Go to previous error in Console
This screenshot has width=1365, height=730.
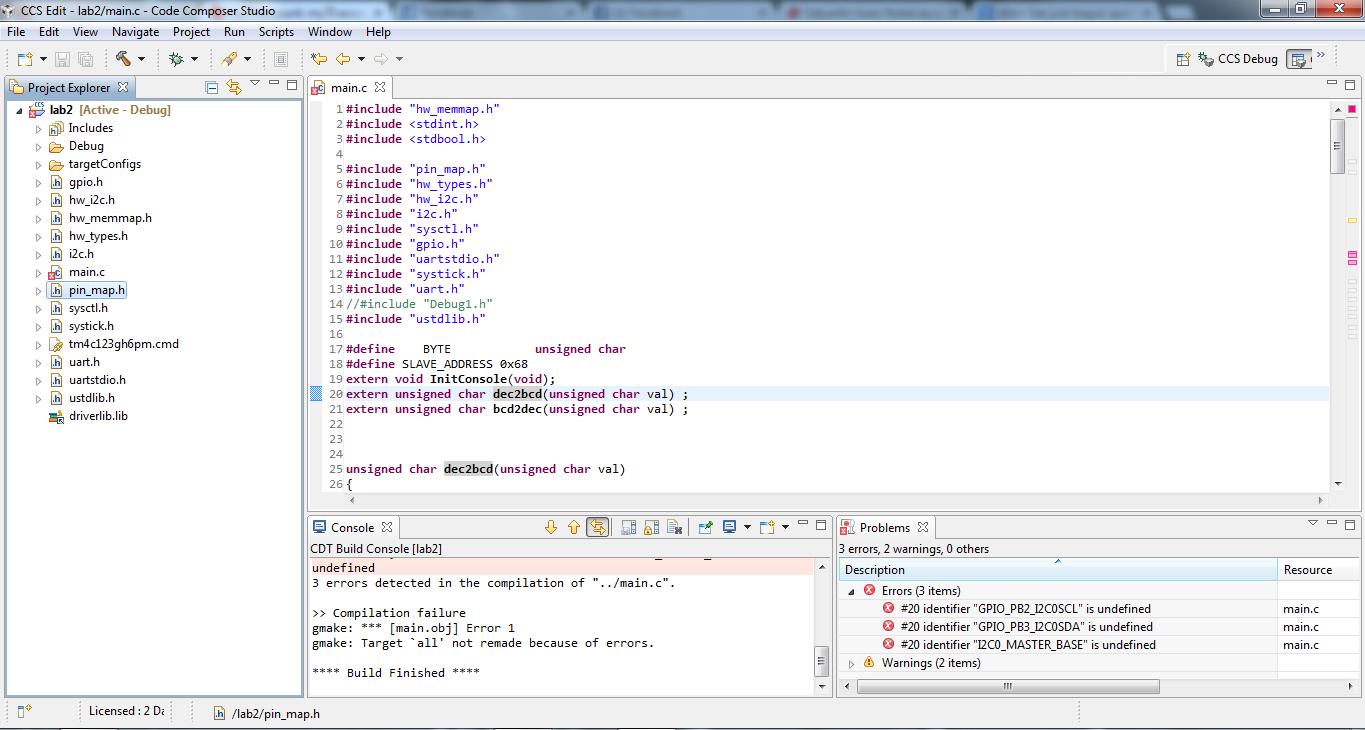[573, 527]
